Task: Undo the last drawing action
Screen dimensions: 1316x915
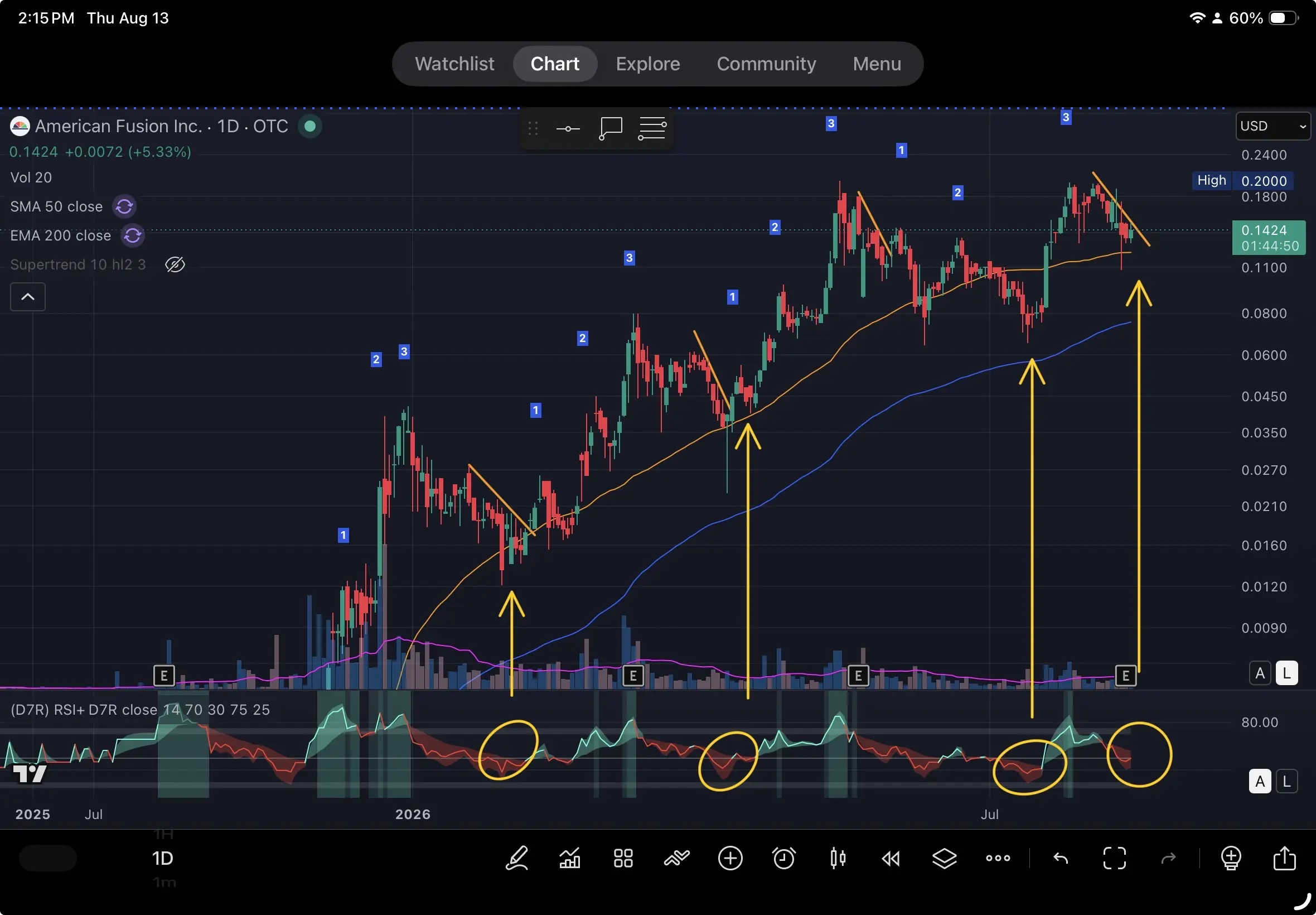Action: [1061, 858]
